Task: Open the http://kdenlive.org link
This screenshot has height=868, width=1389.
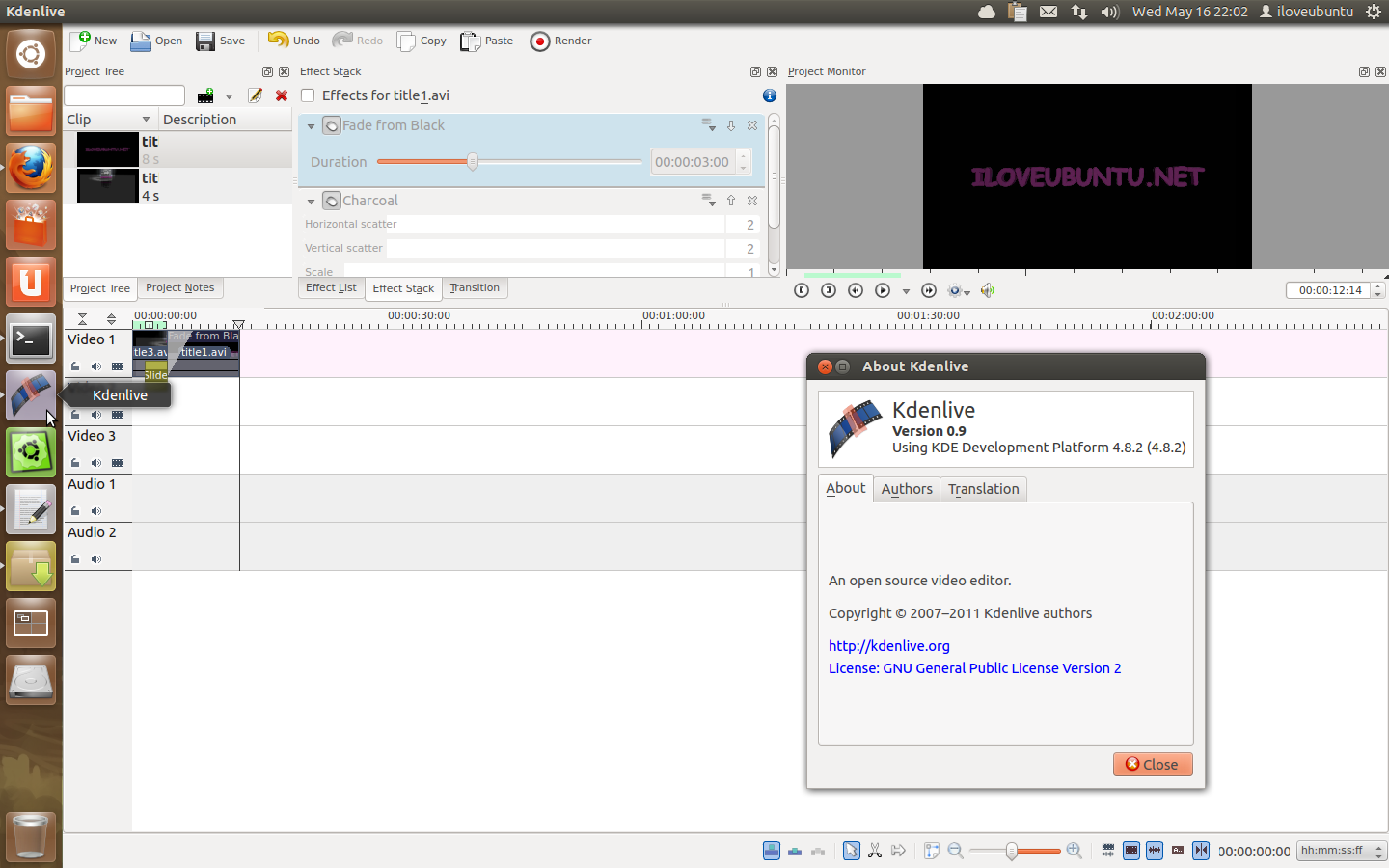Action: point(889,646)
